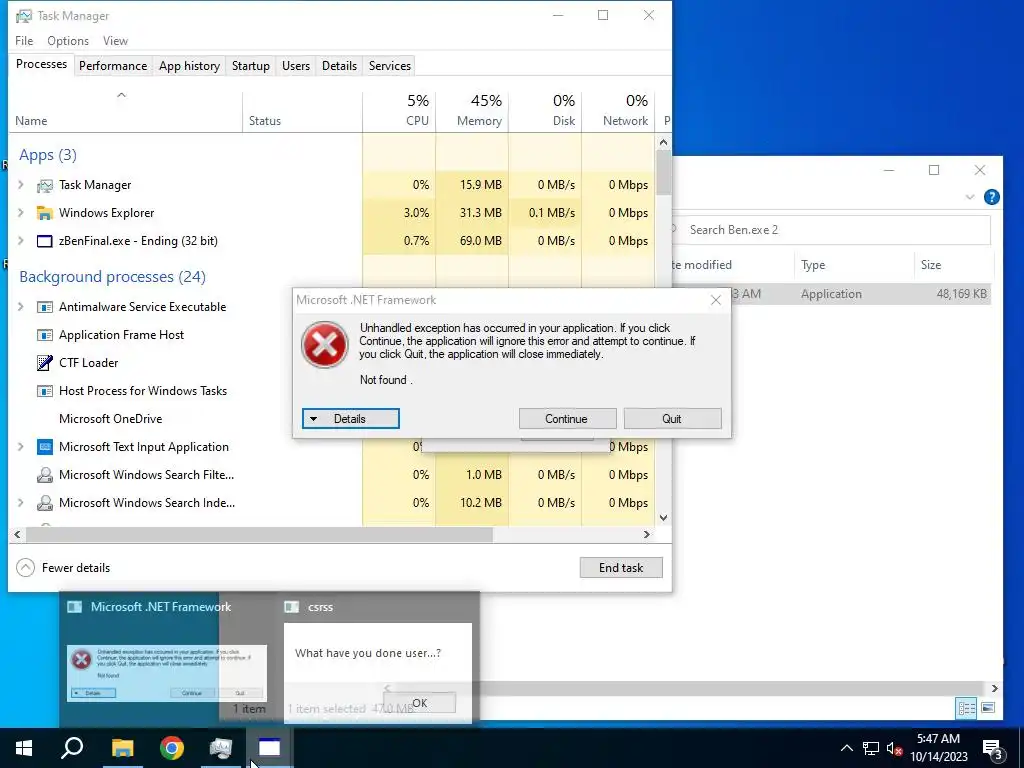Click the Windows Explorer folder icon in list
Image resolution: width=1024 pixels, height=768 pixels.
coord(44,213)
